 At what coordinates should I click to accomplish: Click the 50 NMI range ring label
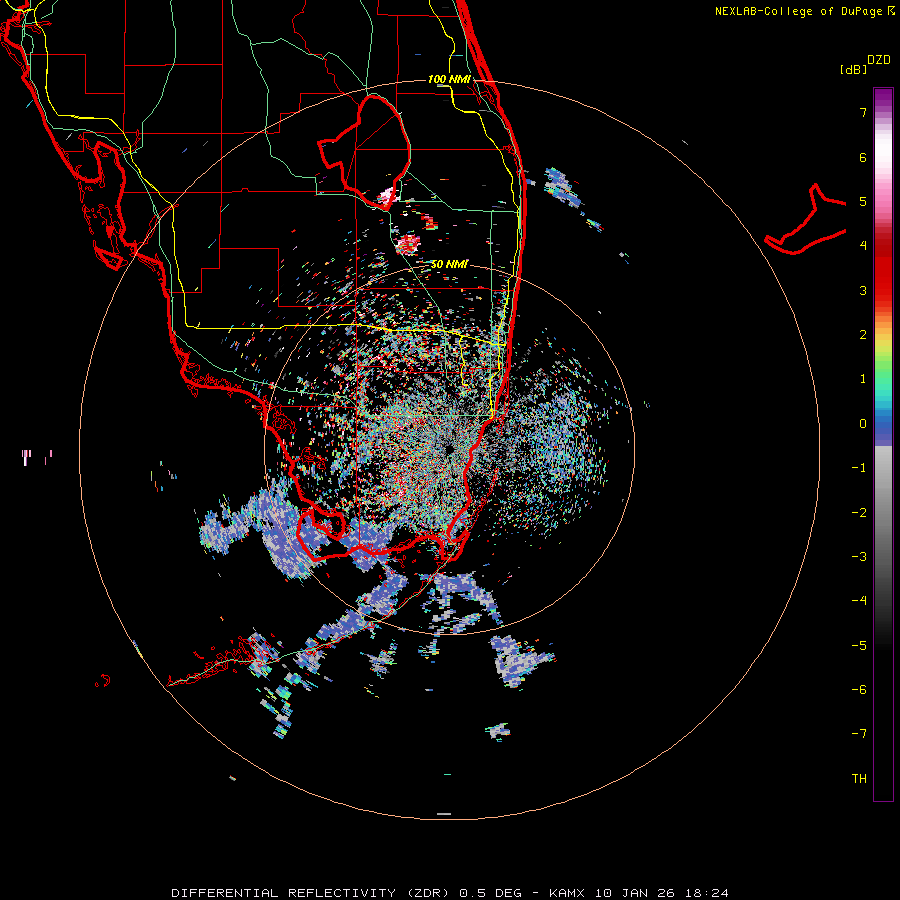(449, 265)
